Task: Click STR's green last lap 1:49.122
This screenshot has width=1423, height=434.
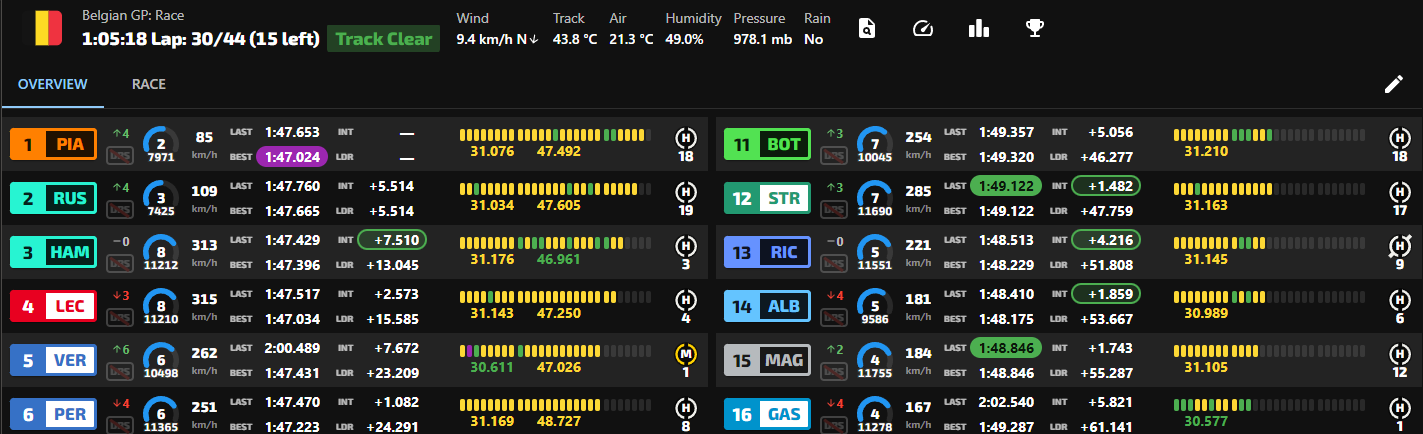Action: click(1006, 185)
